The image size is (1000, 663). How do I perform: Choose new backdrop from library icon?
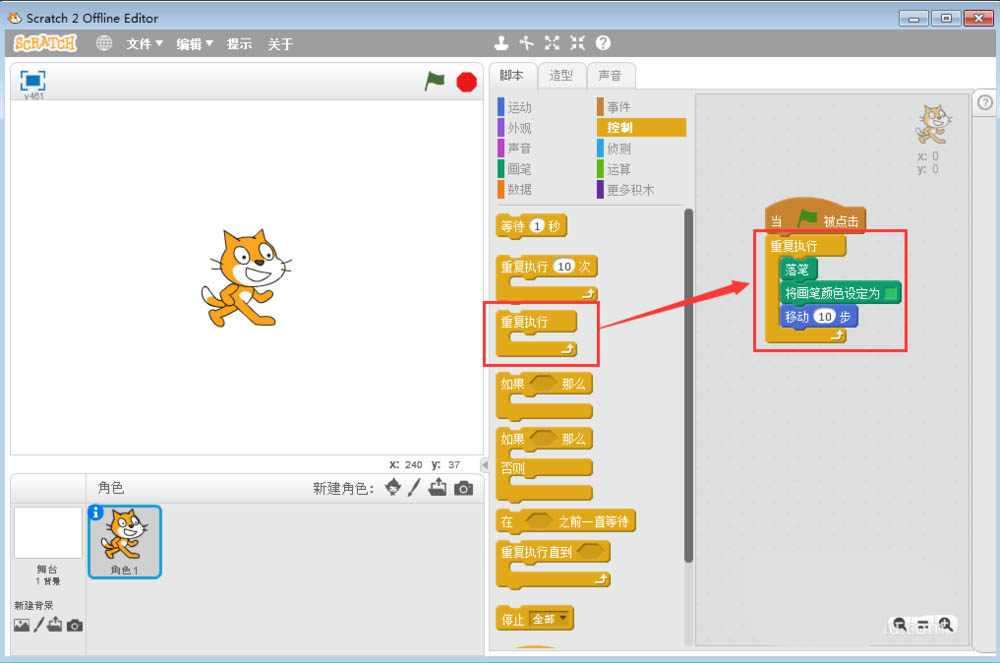click(x=22, y=625)
